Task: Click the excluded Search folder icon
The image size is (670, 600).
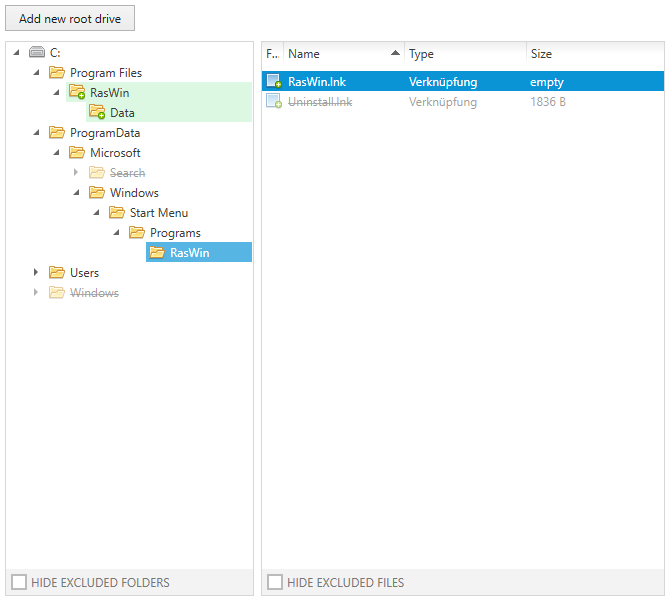Action: point(97,173)
